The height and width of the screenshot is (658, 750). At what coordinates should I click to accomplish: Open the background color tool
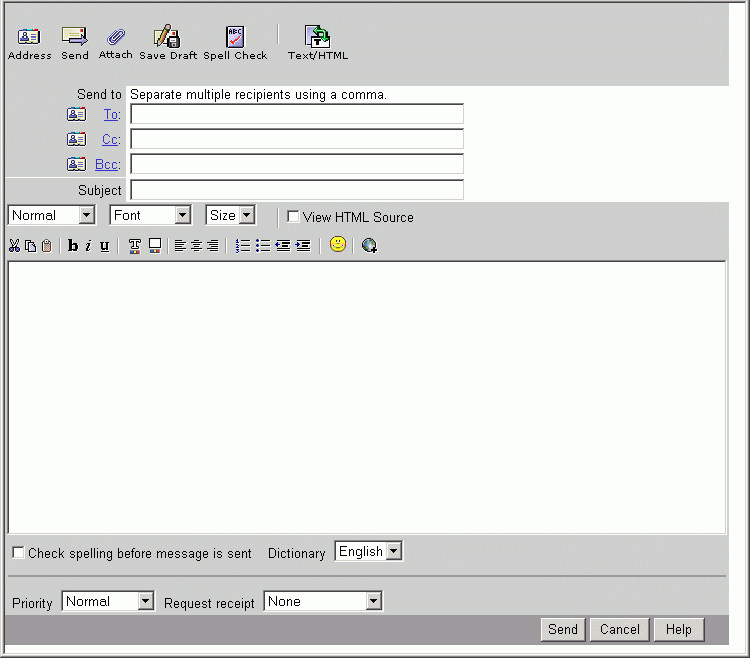(x=154, y=246)
